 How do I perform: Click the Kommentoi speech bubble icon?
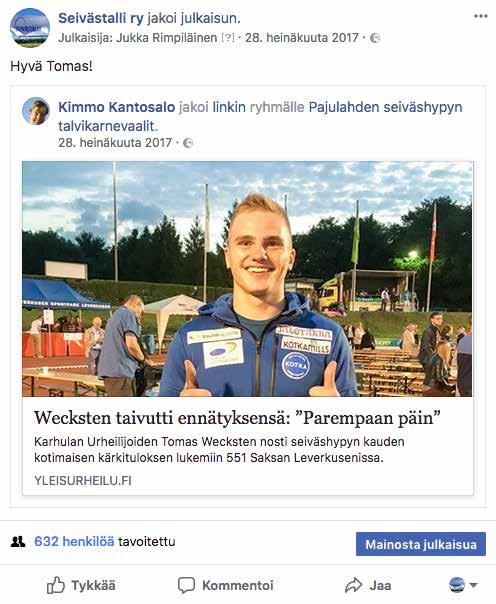point(186,586)
